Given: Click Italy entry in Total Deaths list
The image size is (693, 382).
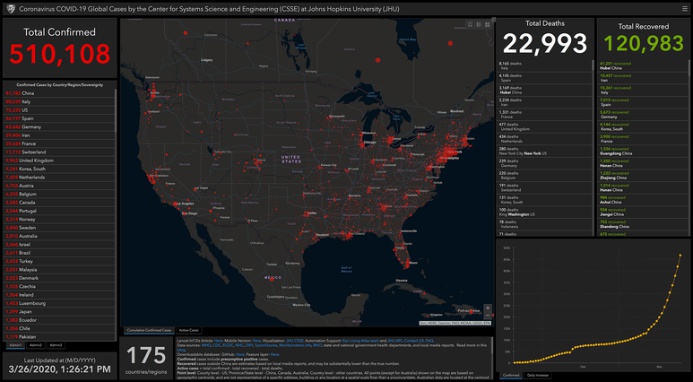Looking at the screenshot, I should [x=544, y=66].
